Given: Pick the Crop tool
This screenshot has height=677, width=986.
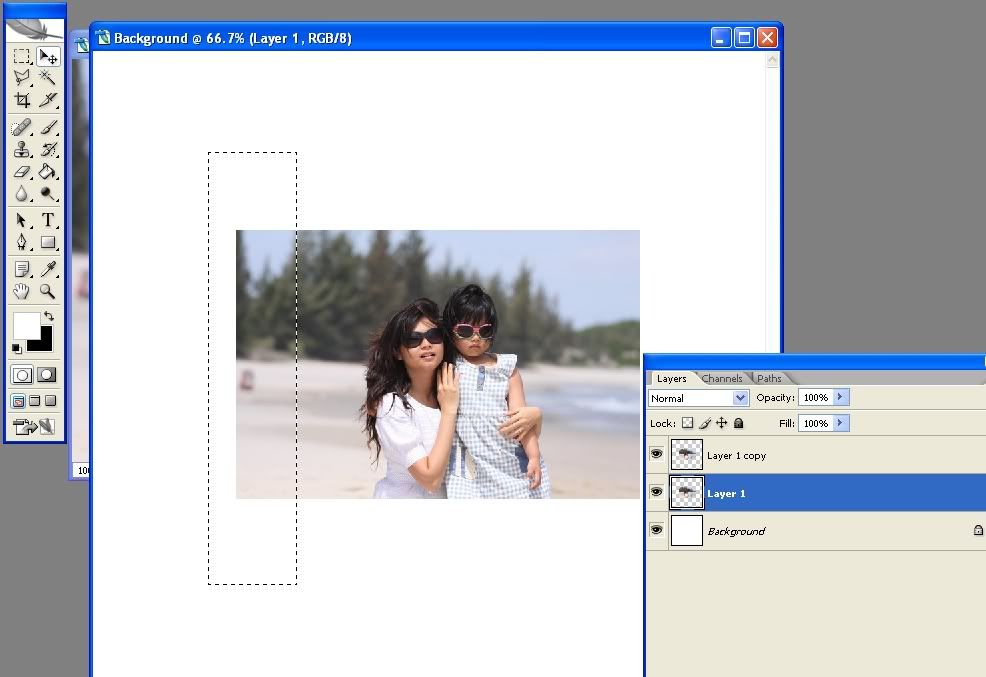Looking at the screenshot, I should point(22,100).
